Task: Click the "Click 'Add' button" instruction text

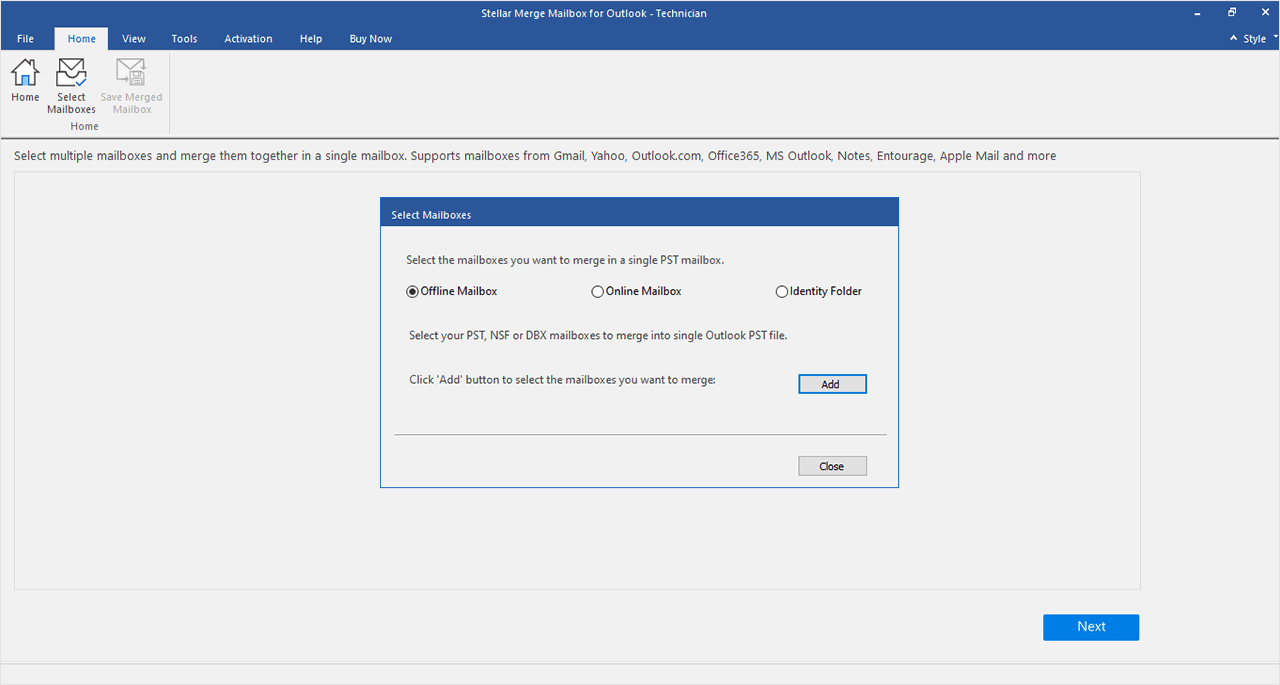Action: 563,381
